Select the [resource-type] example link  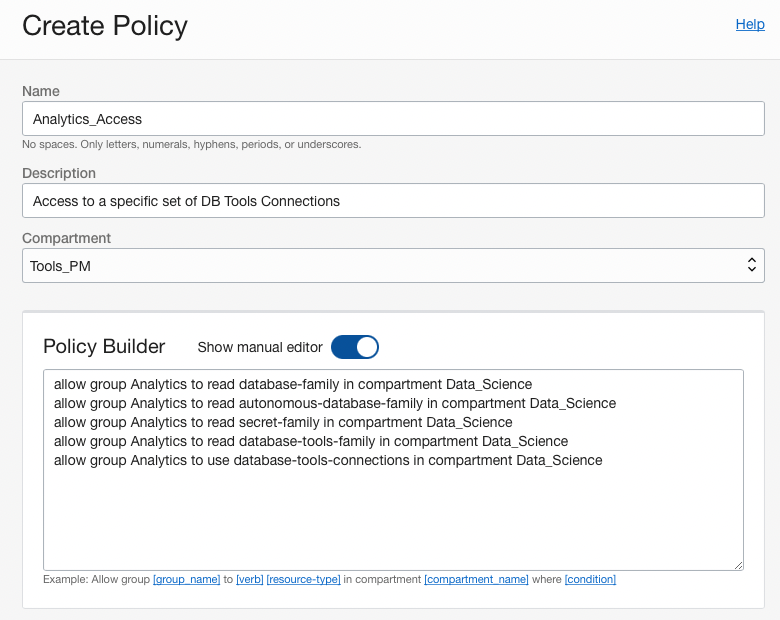(303, 580)
